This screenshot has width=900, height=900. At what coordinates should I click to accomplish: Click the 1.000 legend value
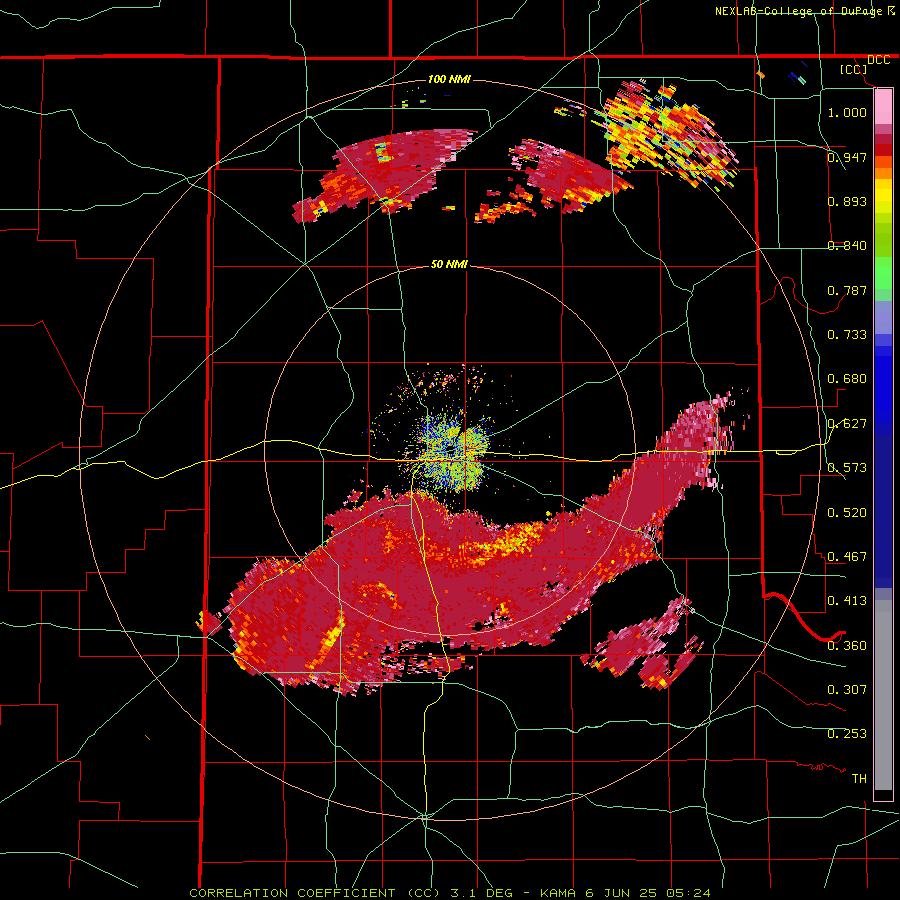(x=847, y=112)
